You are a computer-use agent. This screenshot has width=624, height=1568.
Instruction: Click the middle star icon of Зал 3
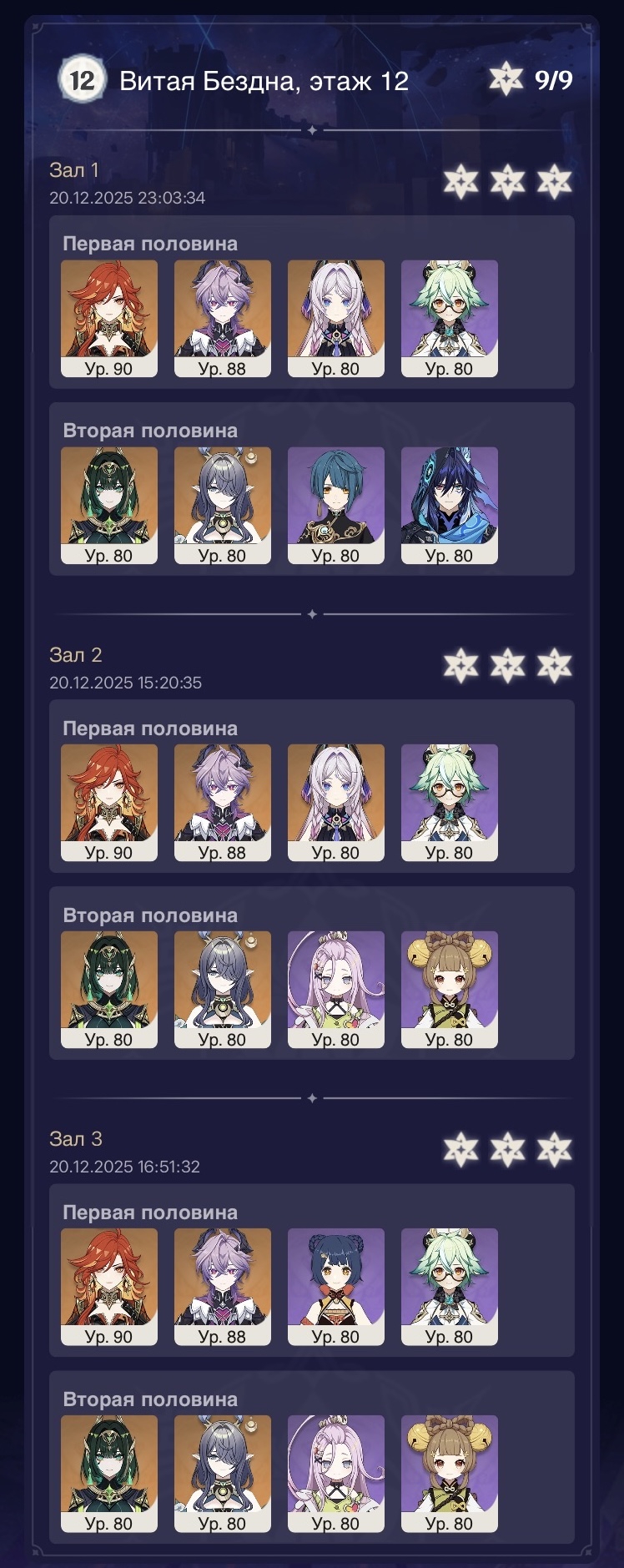[x=508, y=1149]
